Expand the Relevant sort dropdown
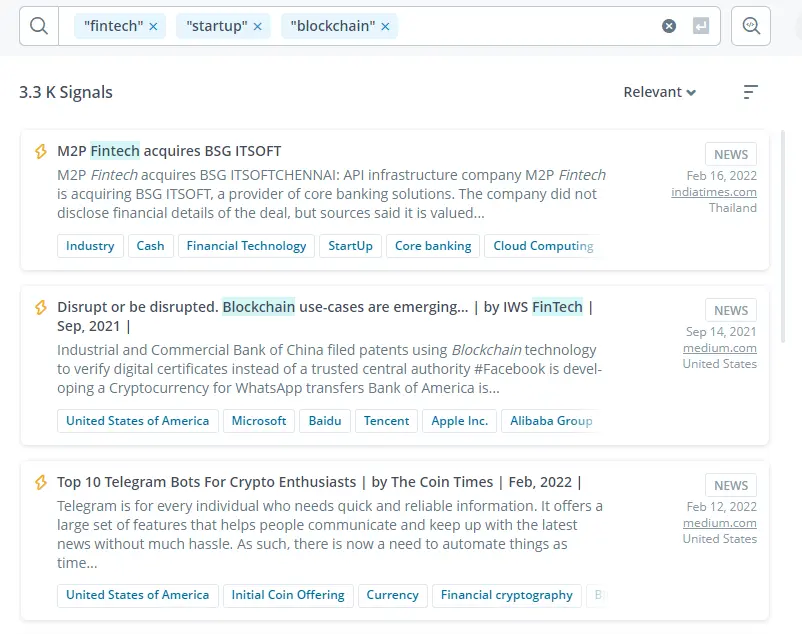 tap(659, 92)
